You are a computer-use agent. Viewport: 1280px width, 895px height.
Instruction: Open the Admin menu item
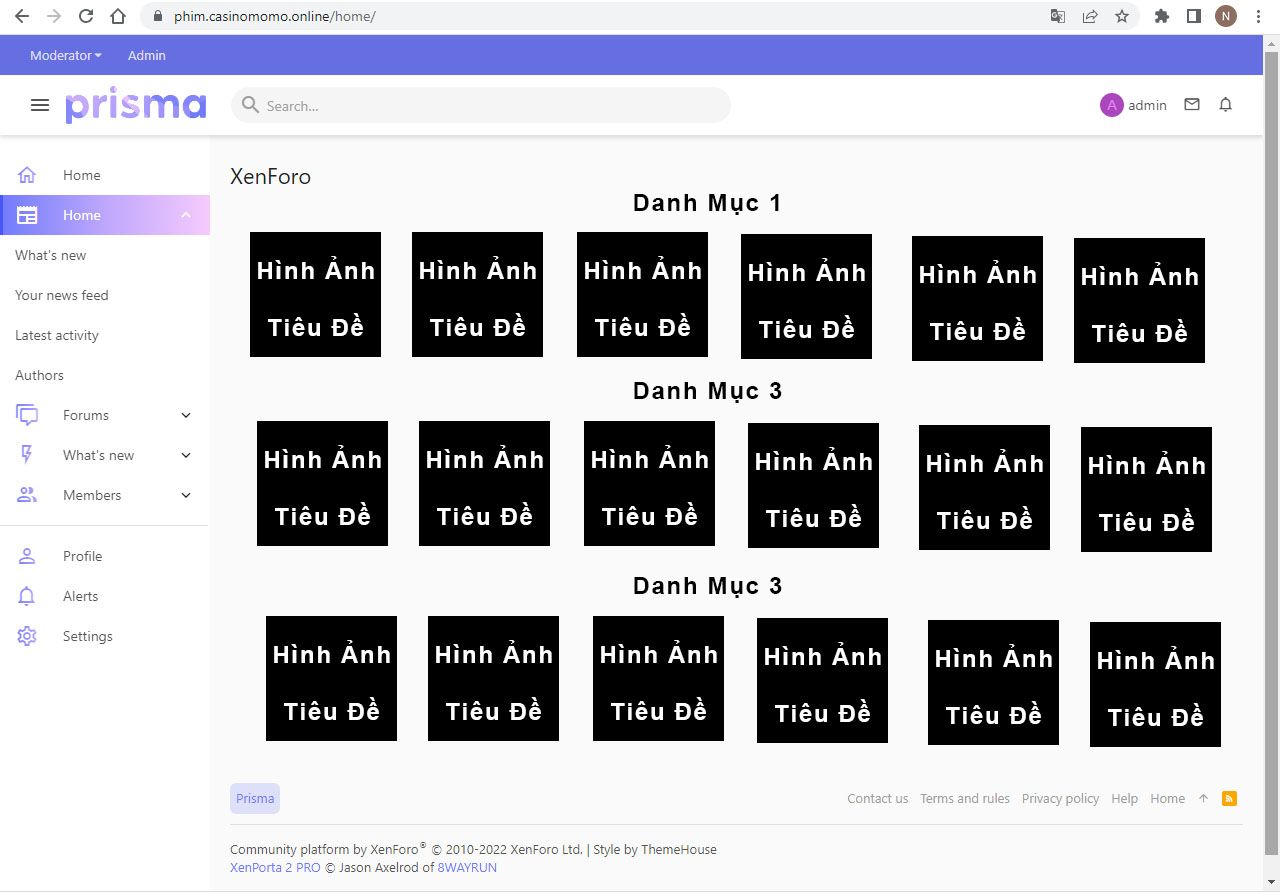click(146, 55)
